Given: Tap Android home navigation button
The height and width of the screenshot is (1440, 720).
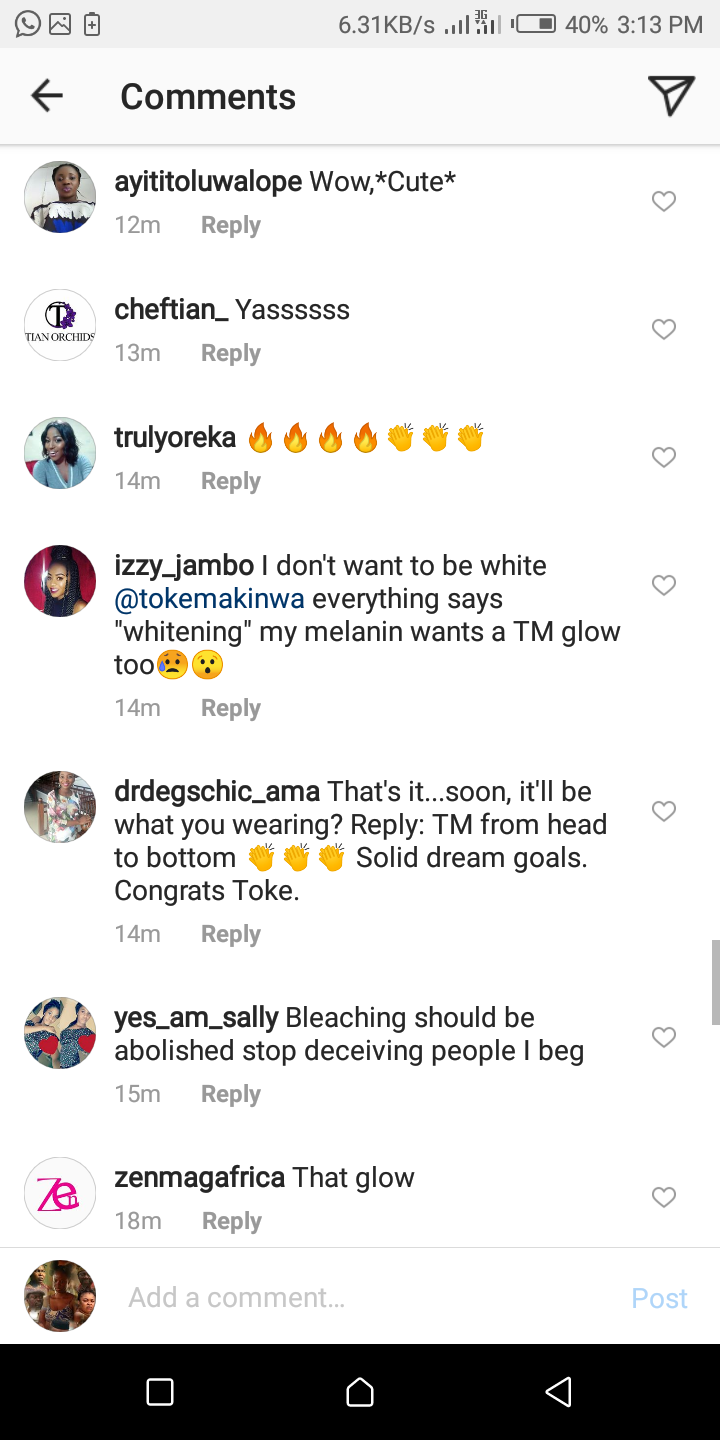Looking at the screenshot, I should point(360,1391).
